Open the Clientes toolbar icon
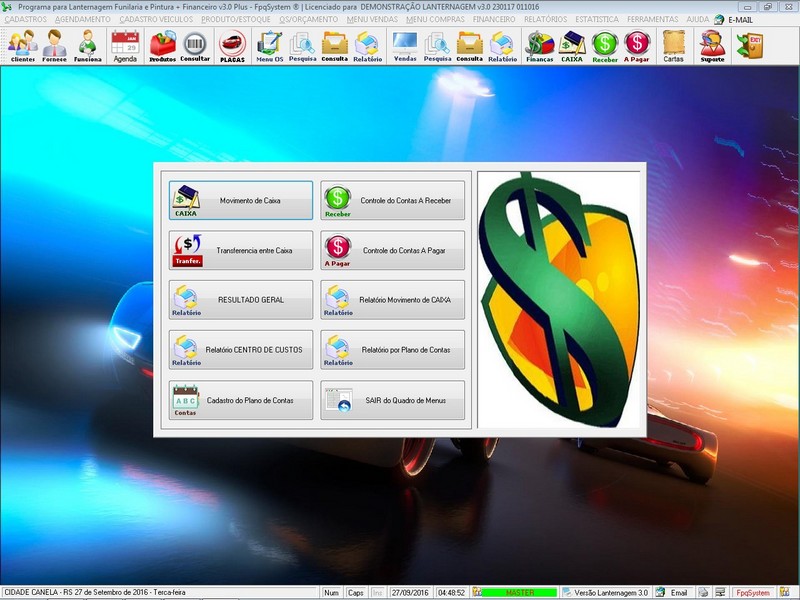The width and height of the screenshot is (800, 600). (x=22, y=45)
